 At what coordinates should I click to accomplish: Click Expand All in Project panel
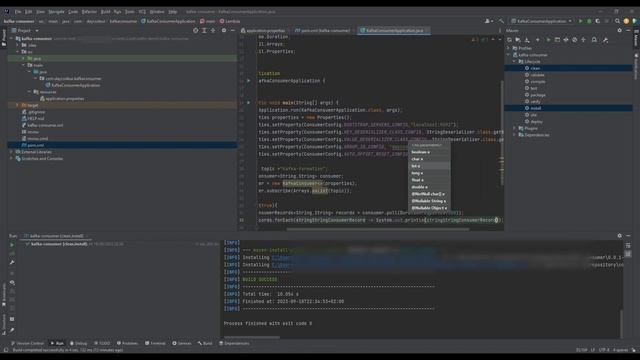click(204, 31)
